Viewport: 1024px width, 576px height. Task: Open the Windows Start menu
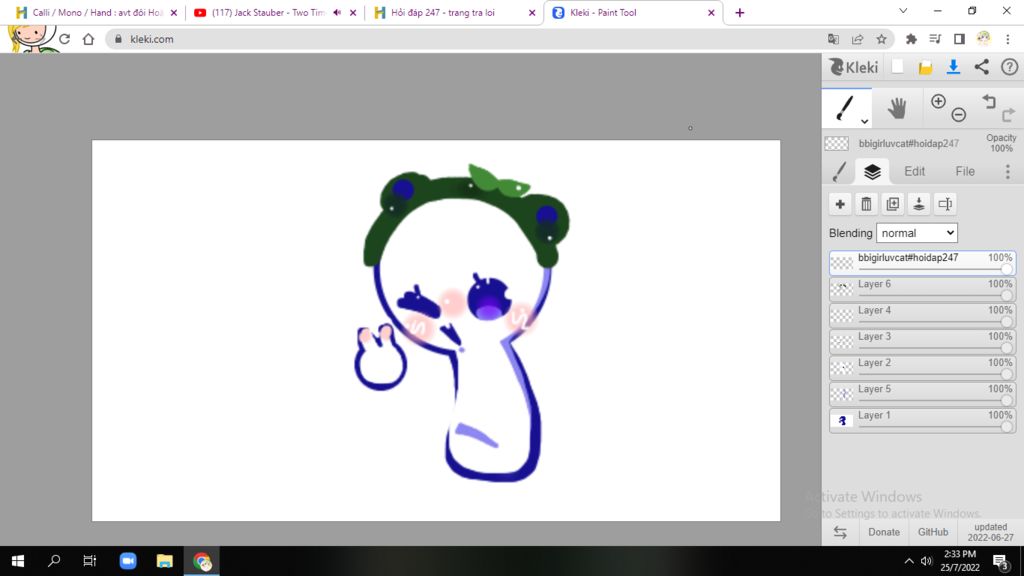coord(18,561)
